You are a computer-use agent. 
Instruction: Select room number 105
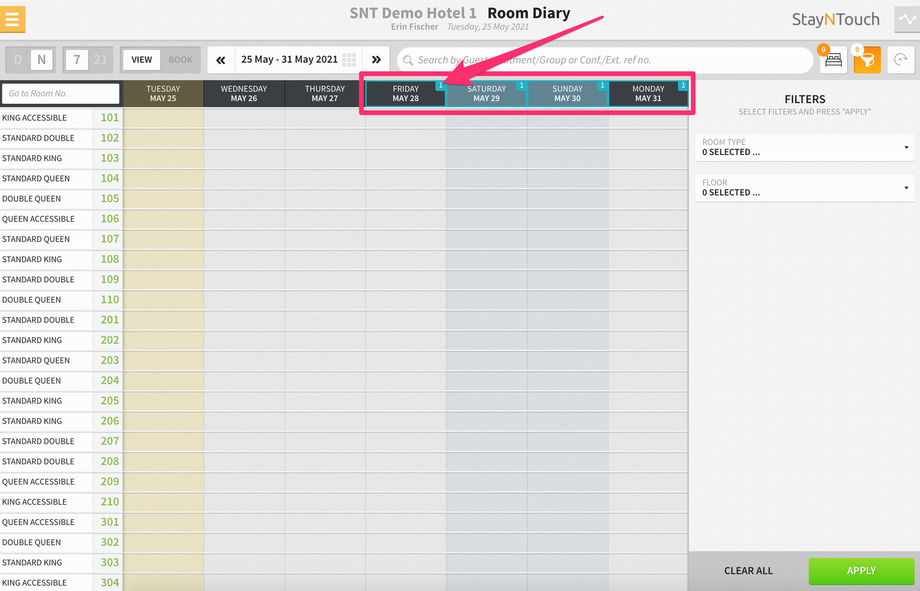pos(110,198)
